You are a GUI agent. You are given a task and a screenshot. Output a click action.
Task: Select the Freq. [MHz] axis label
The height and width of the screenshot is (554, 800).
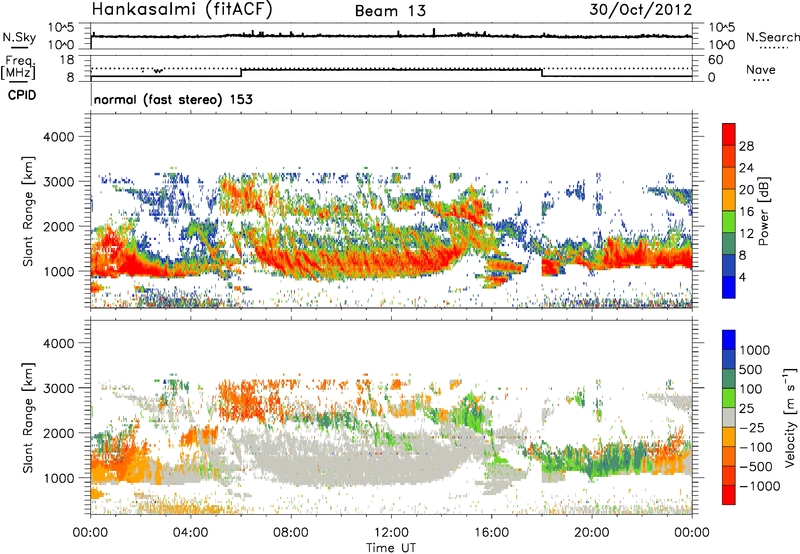18,68
